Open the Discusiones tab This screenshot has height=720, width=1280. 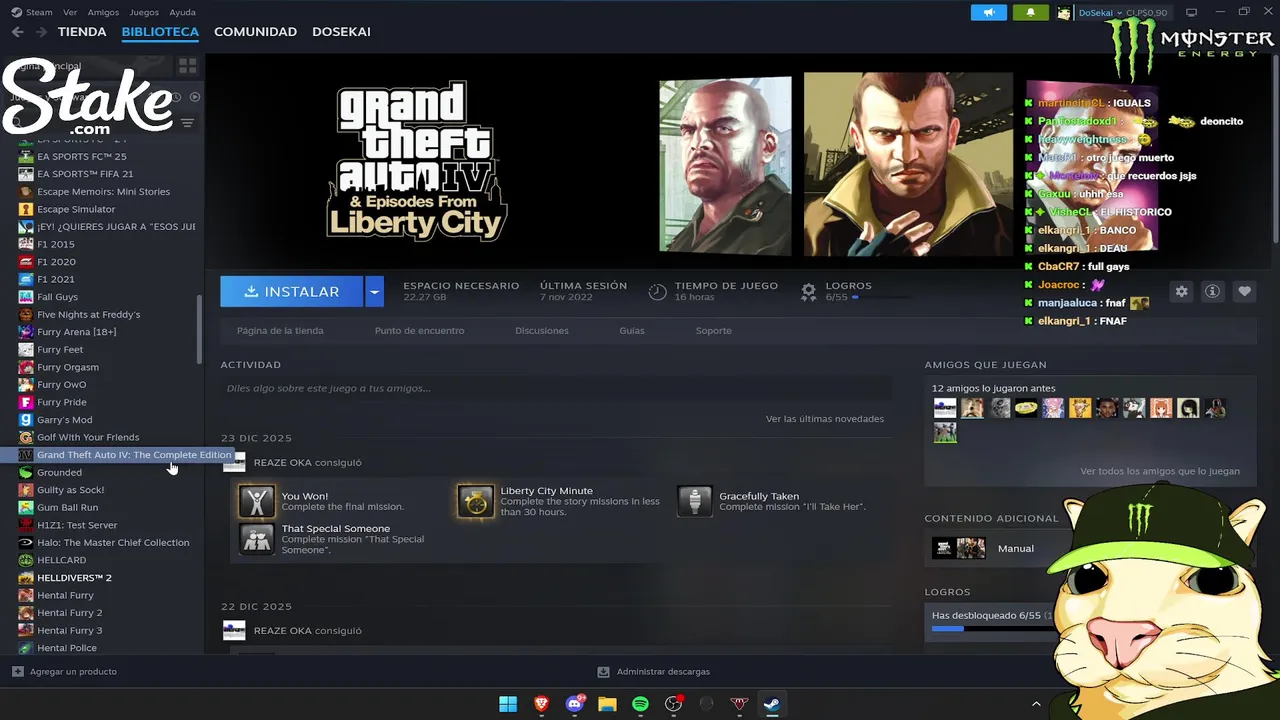[542, 331]
